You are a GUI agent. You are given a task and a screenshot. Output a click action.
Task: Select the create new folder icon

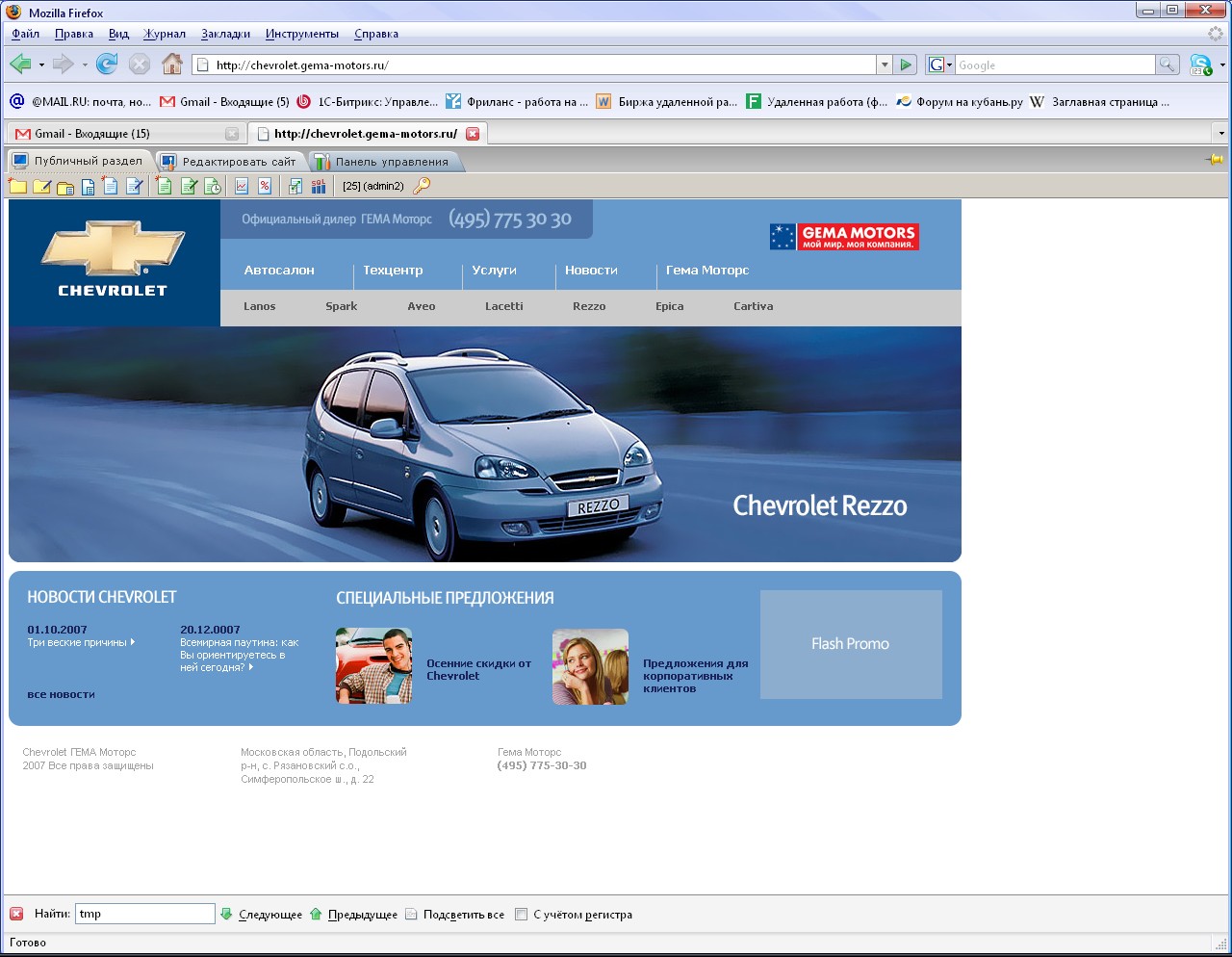18,186
